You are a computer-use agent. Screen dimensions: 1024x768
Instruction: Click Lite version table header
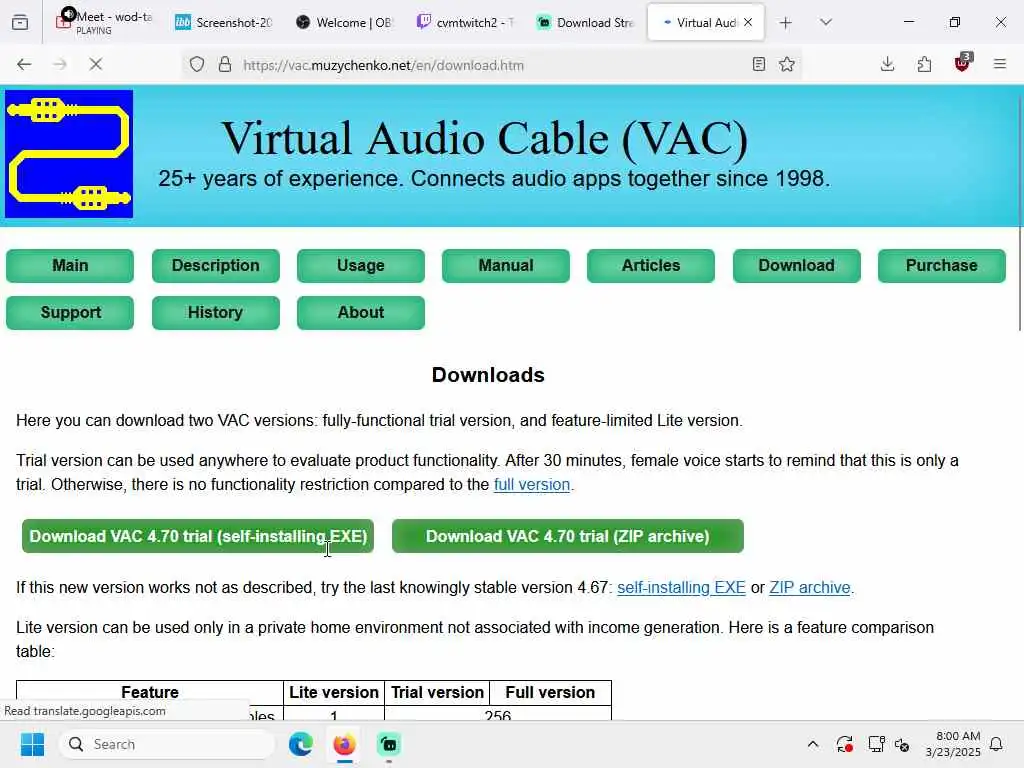tap(334, 692)
